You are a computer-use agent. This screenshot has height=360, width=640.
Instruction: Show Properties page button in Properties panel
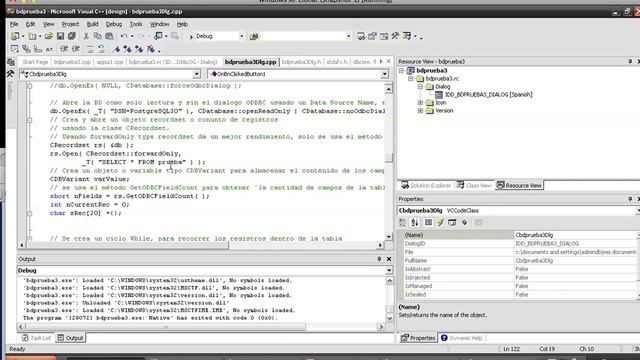pyautogui.click(x=428, y=222)
